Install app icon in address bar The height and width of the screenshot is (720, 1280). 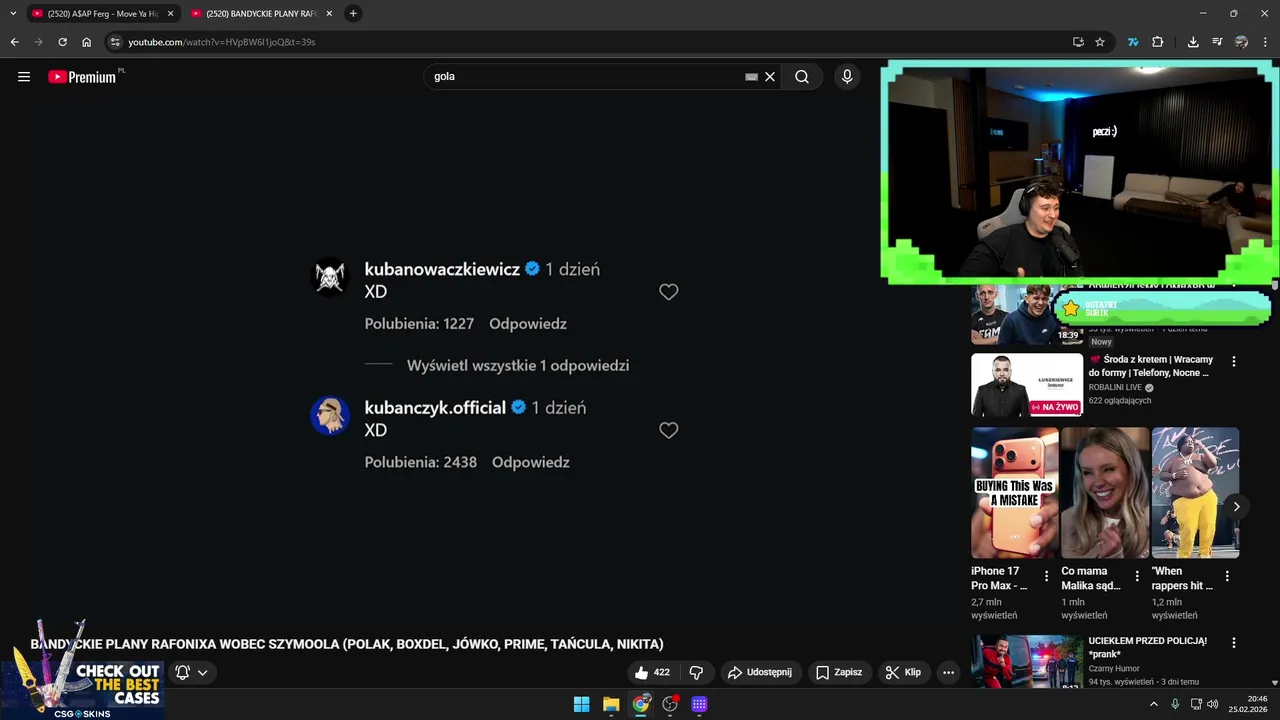pos(1078,42)
